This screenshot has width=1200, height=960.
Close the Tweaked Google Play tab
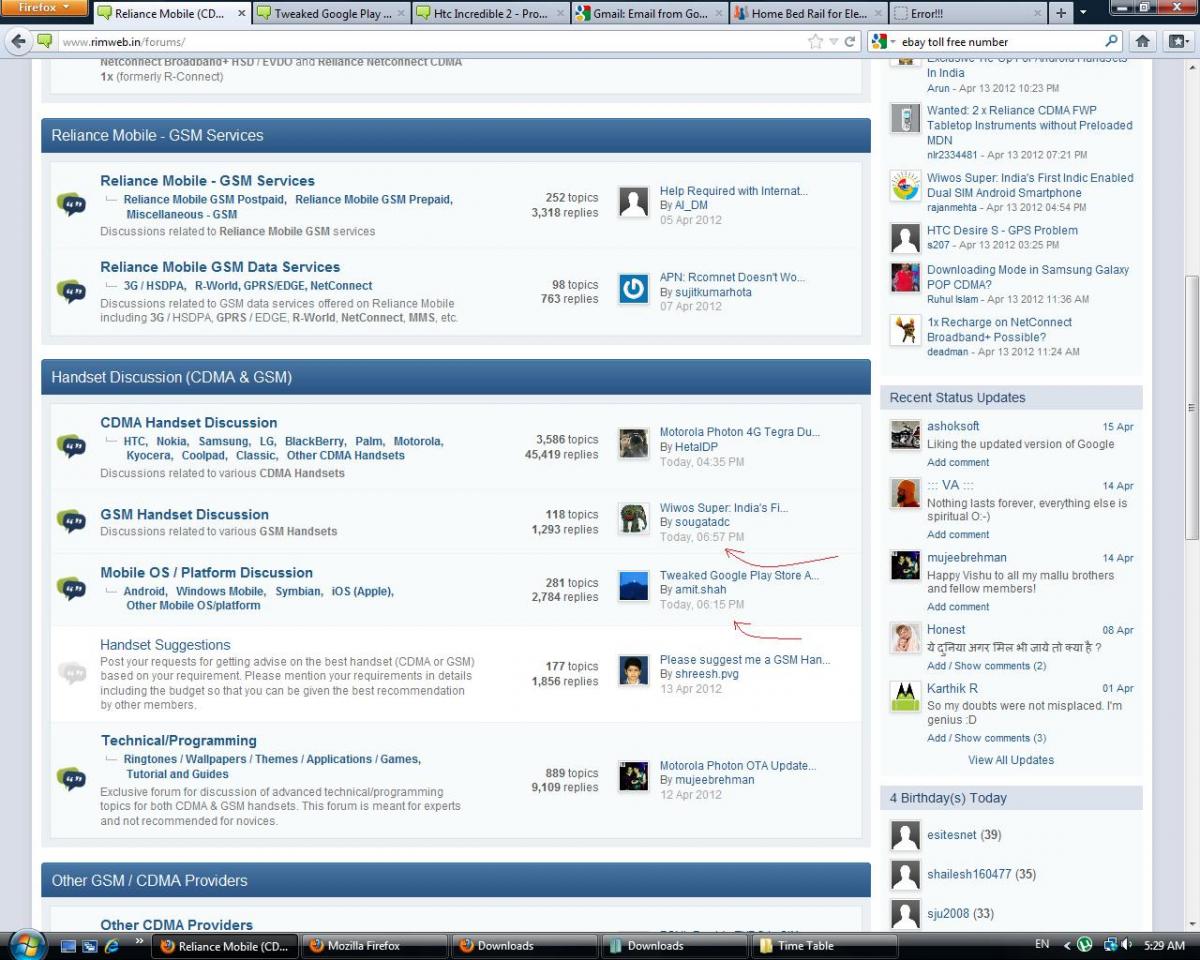coord(401,14)
